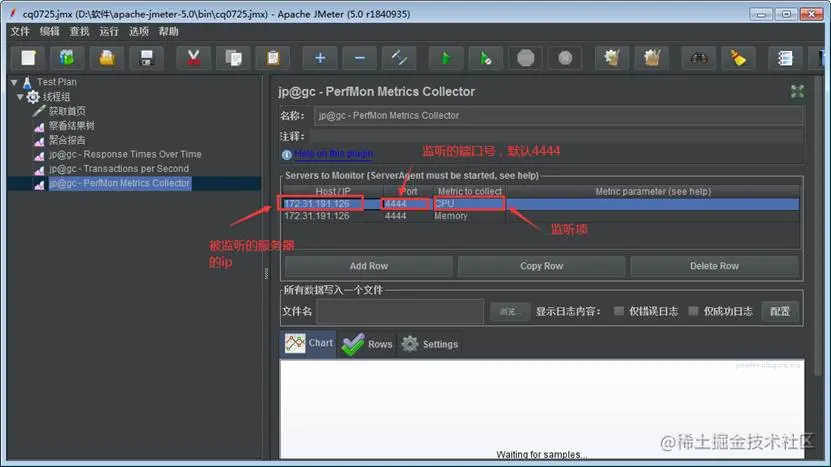The width and height of the screenshot is (831, 467).
Task: Open the Help on this plugin link
Action: point(333,154)
